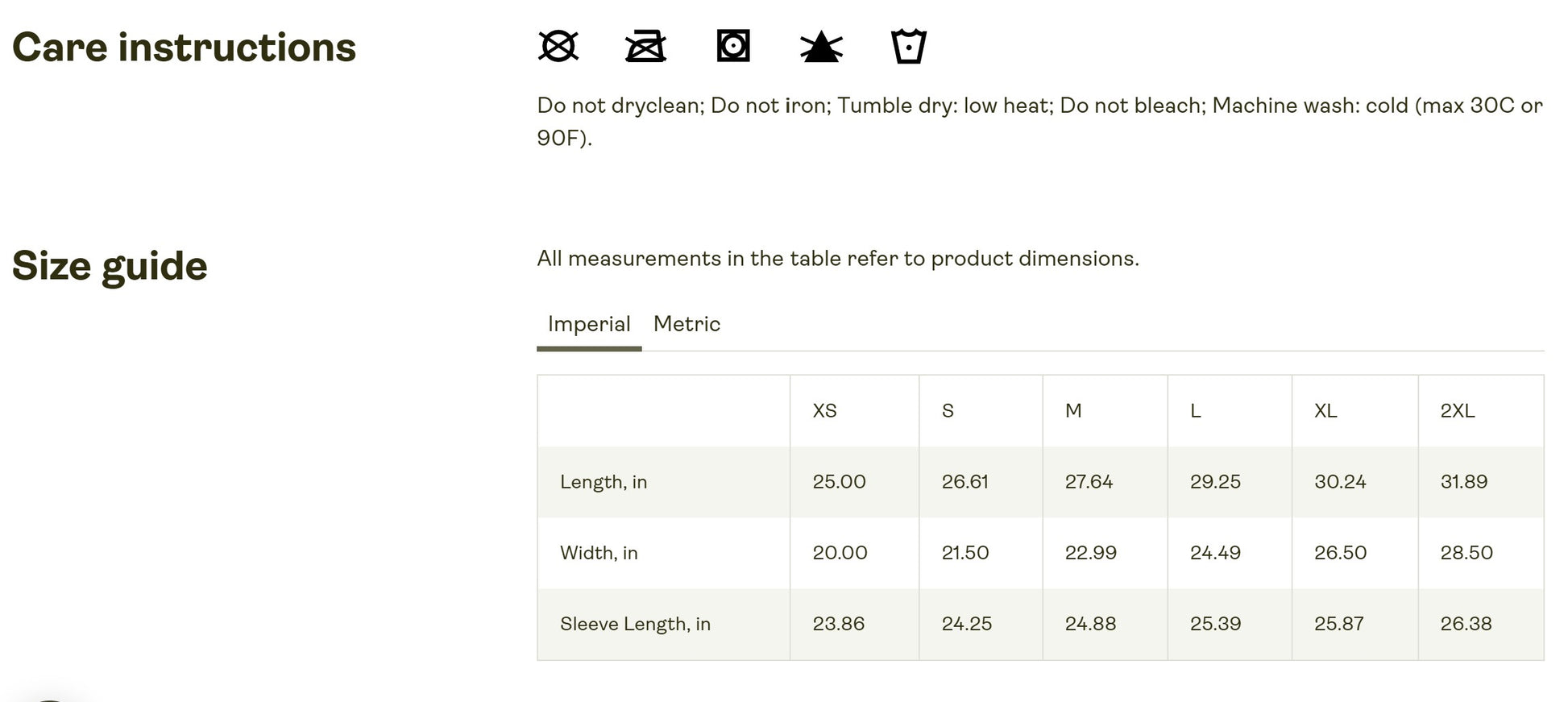The width and height of the screenshot is (1568, 702).
Task: Click the do not bleach icon
Action: 821,47
